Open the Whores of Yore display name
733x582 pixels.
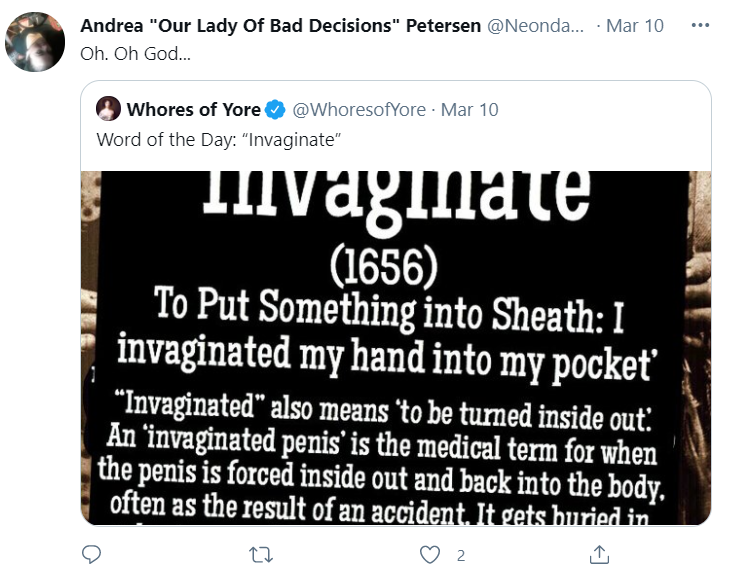pos(194,110)
